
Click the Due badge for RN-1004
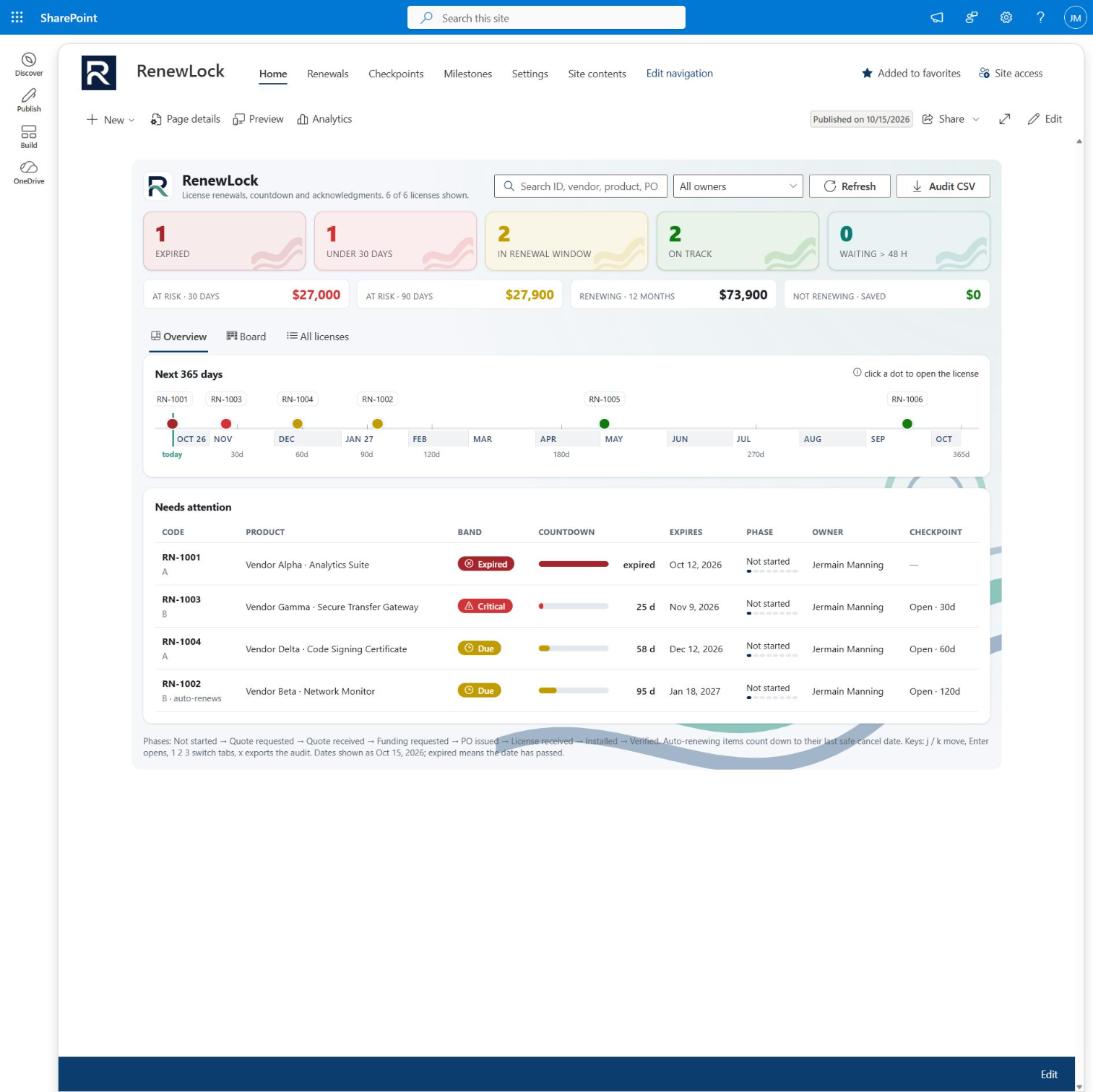[479, 649]
